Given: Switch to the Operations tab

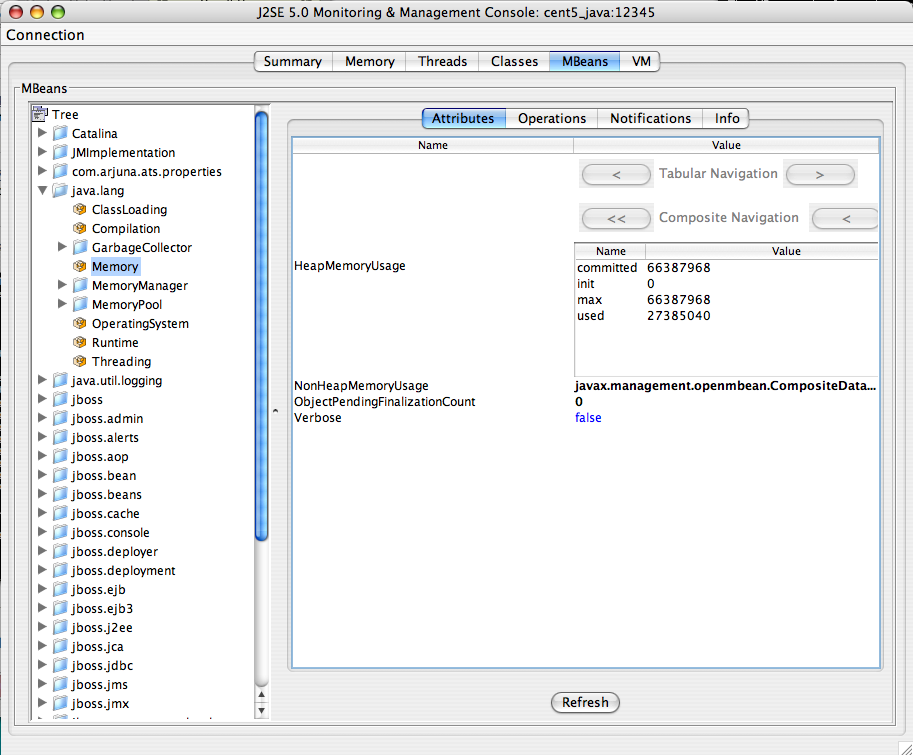Looking at the screenshot, I should pos(552,118).
